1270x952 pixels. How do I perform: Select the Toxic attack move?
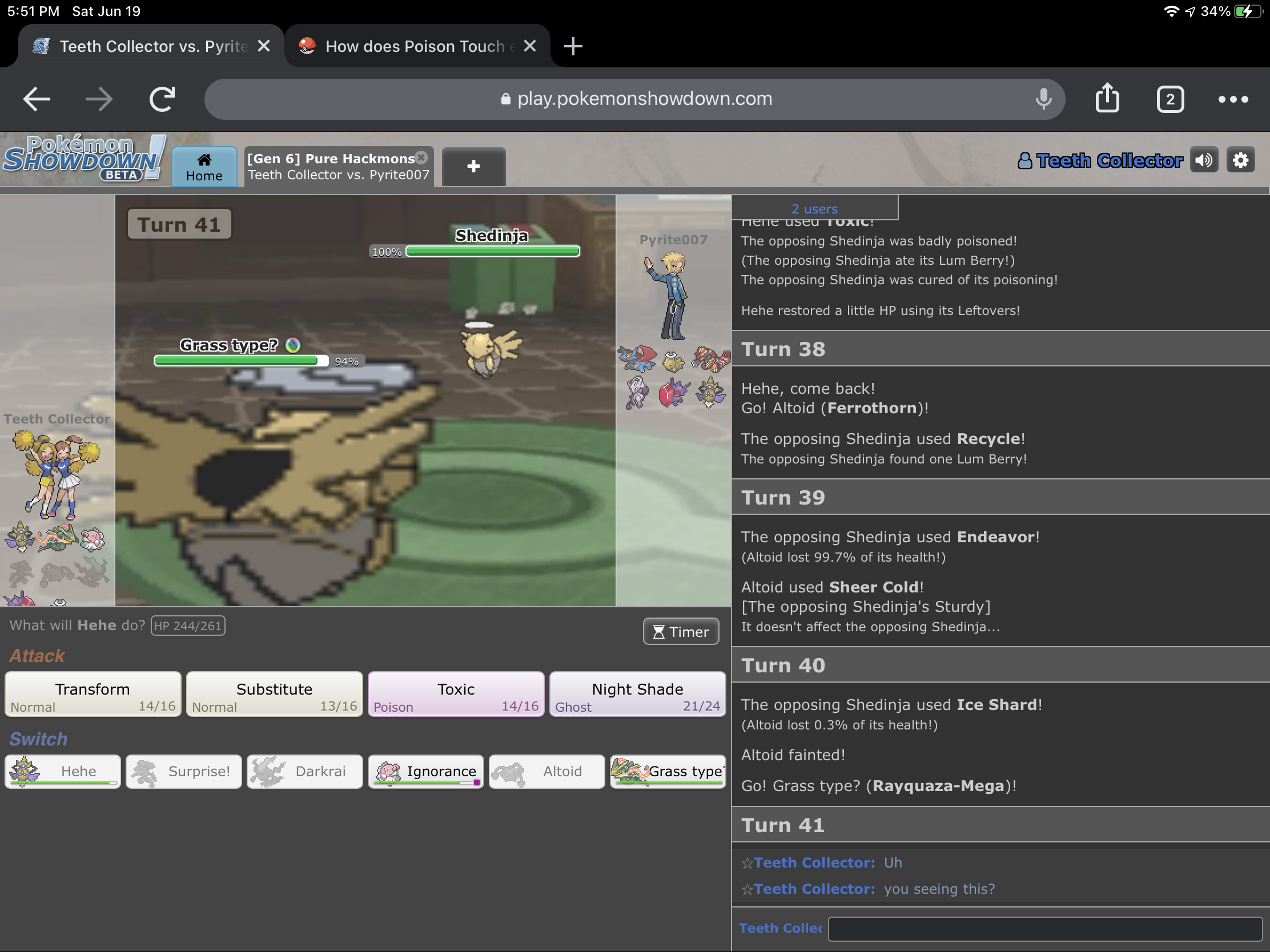click(455, 695)
